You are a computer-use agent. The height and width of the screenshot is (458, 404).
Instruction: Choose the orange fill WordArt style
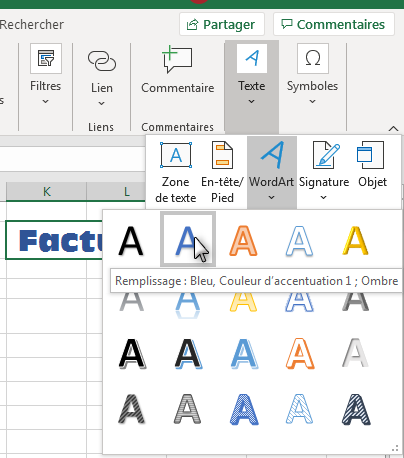point(243,241)
